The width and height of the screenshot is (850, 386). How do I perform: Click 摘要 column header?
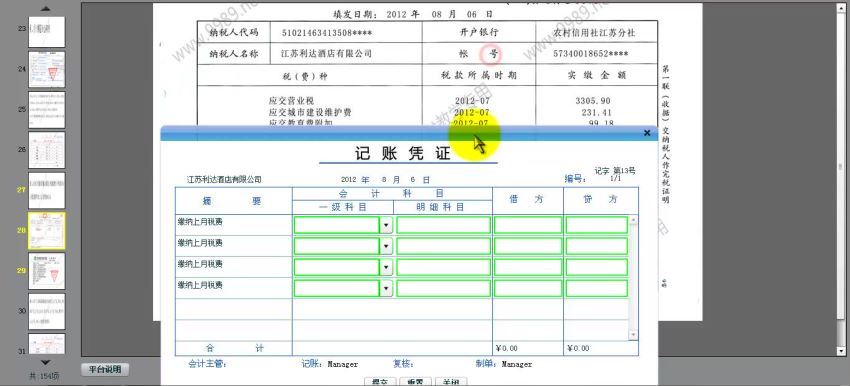pos(232,201)
